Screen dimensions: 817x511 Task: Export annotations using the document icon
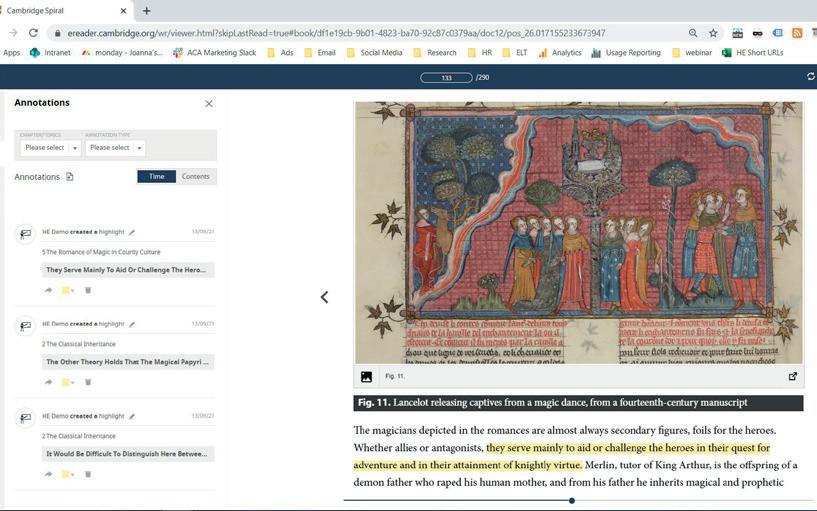(x=69, y=177)
